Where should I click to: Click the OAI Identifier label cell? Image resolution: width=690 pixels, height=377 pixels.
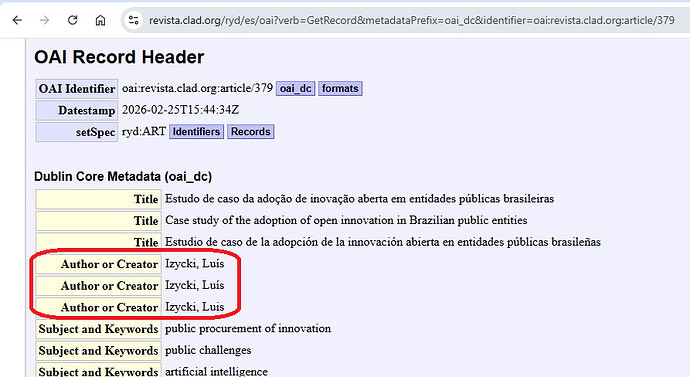[77, 89]
